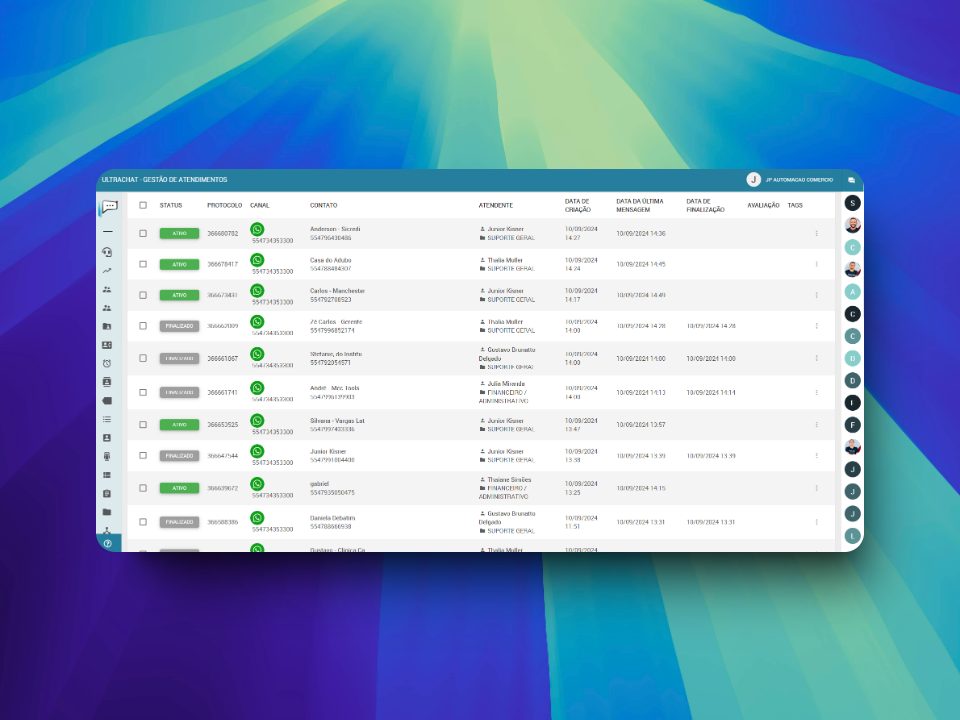Check the box for protocol 366680782
The image size is (960, 720).
tap(143, 233)
